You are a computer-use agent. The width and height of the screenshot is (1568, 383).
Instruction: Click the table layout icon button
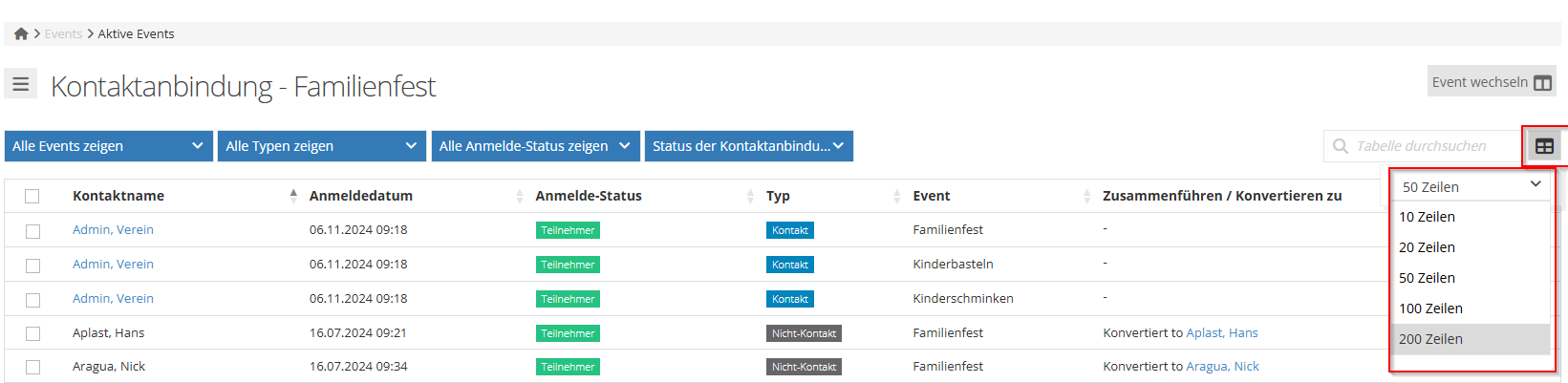[x=1544, y=146]
